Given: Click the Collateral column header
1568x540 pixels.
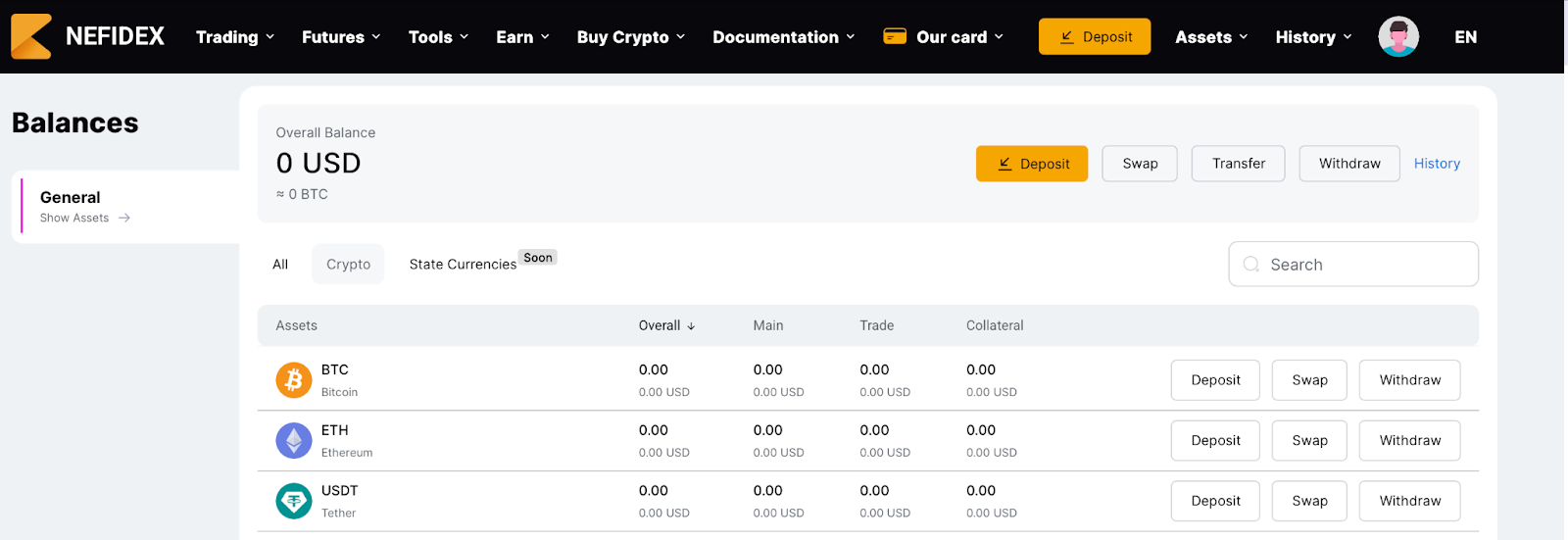Looking at the screenshot, I should [x=995, y=326].
